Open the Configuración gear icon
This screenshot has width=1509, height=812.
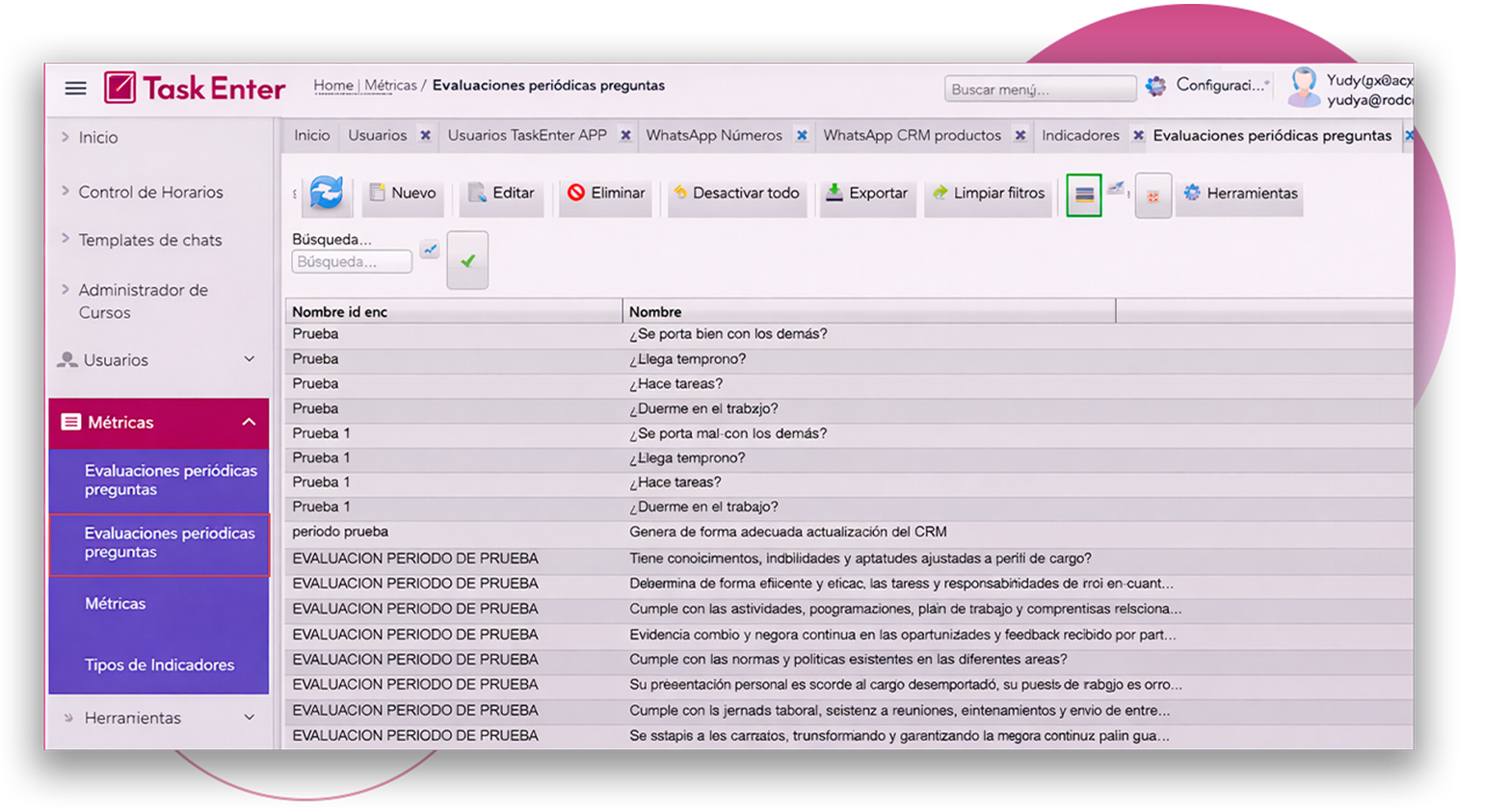click(1155, 87)
